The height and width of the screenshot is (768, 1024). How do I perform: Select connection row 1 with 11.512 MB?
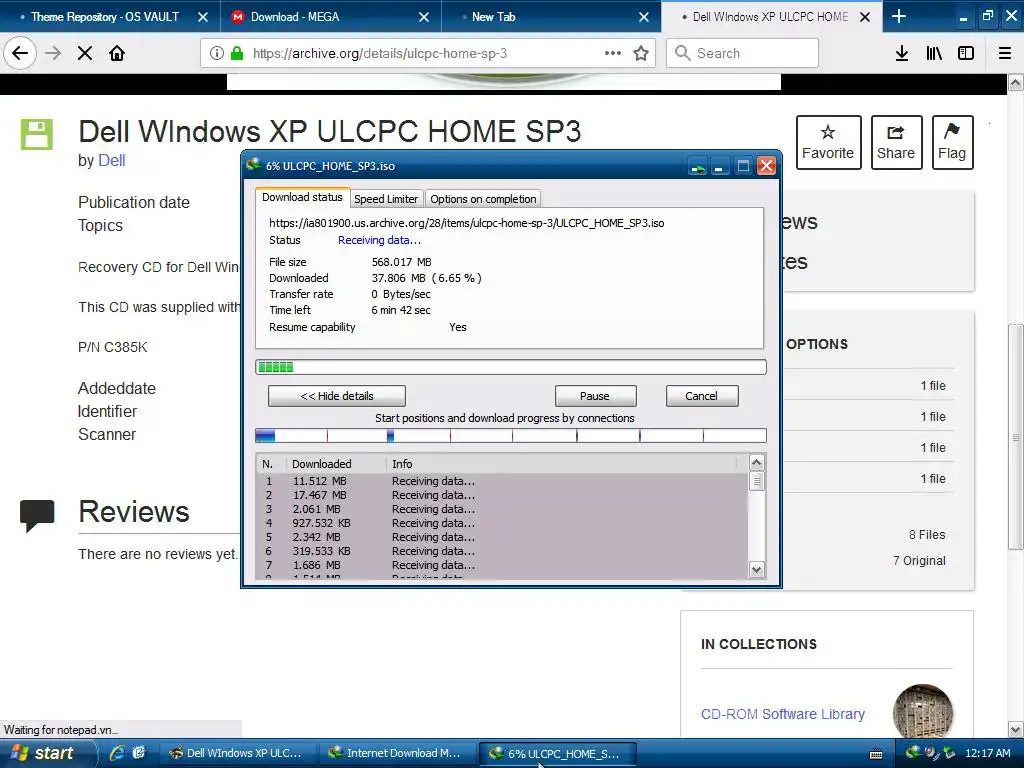pos(502,481)
